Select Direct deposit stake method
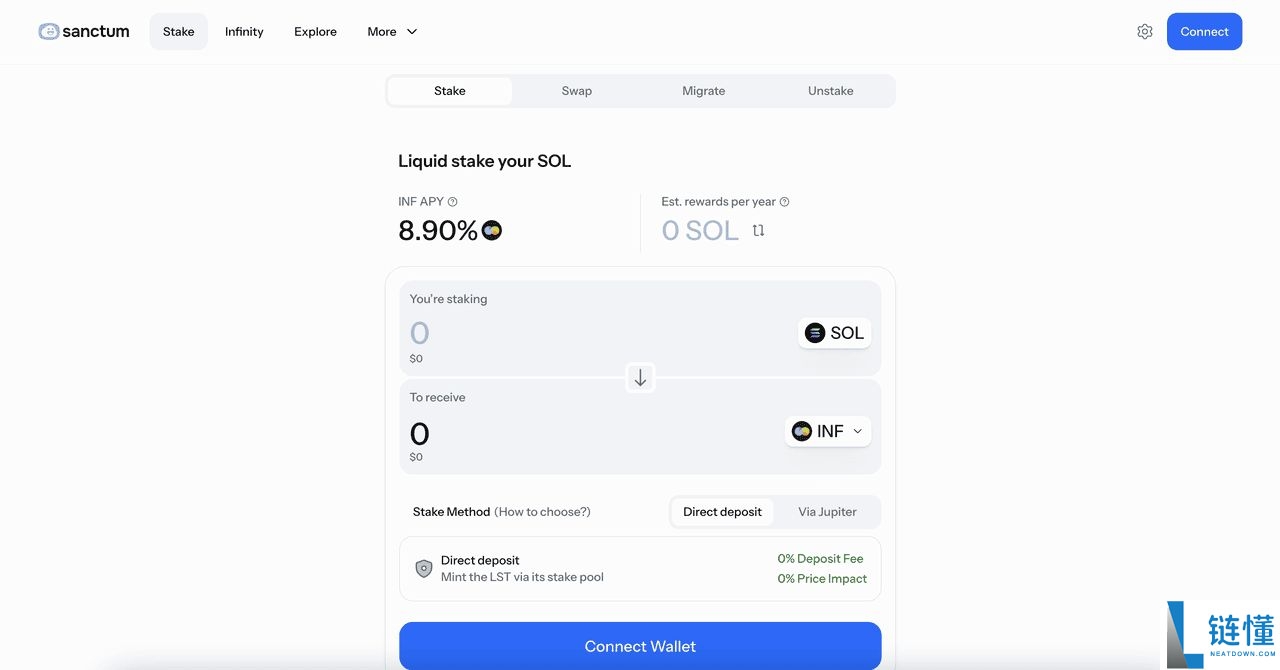The height and width of the screenshot is (670, 1280). 722,512
